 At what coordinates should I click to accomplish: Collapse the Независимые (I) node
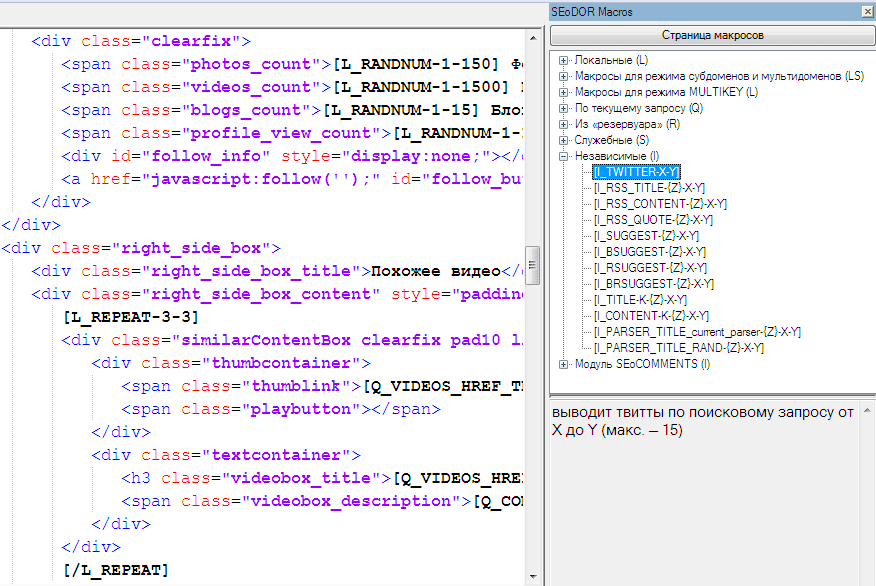coord(565,157)
